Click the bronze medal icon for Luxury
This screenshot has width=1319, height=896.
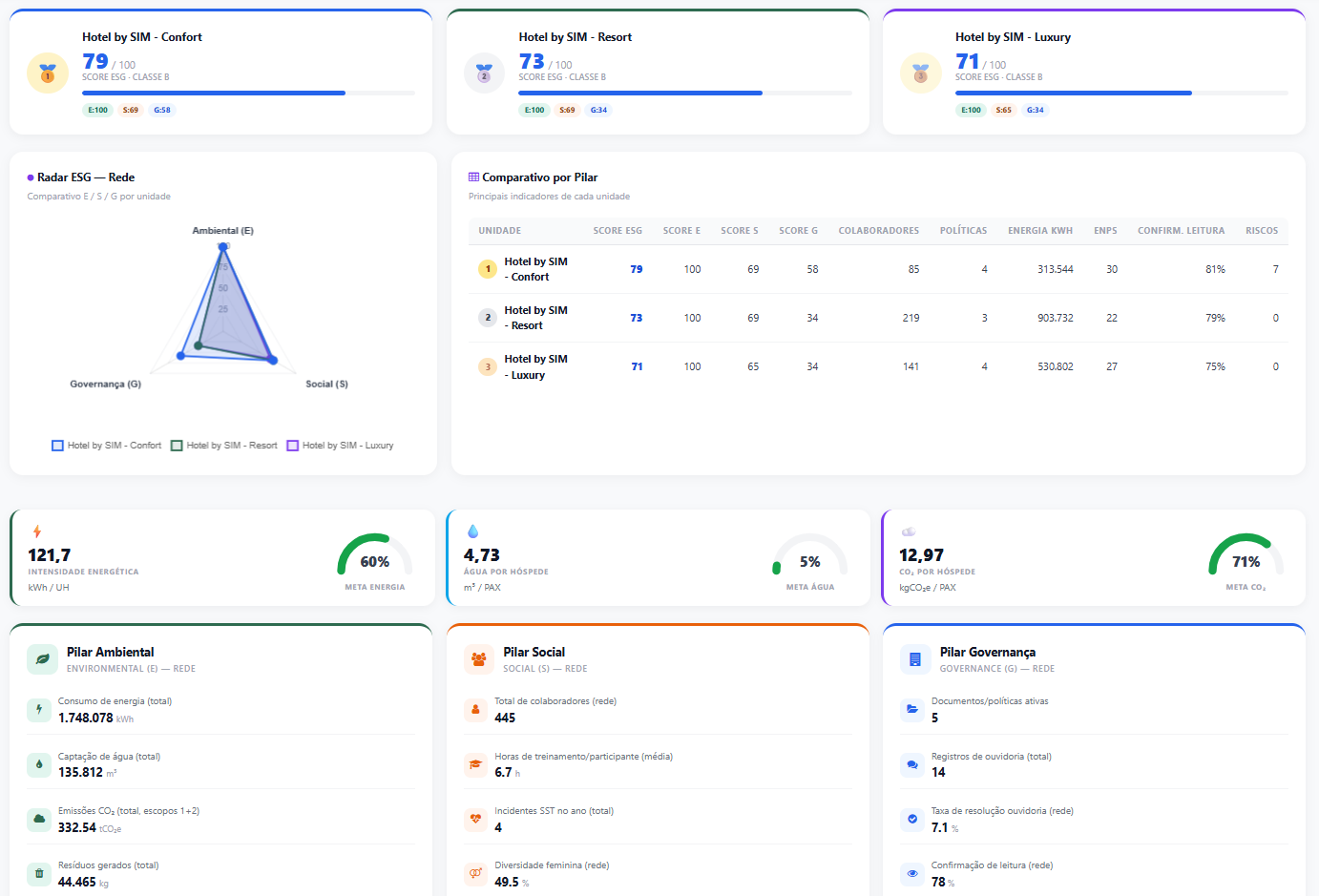point(921,73)
